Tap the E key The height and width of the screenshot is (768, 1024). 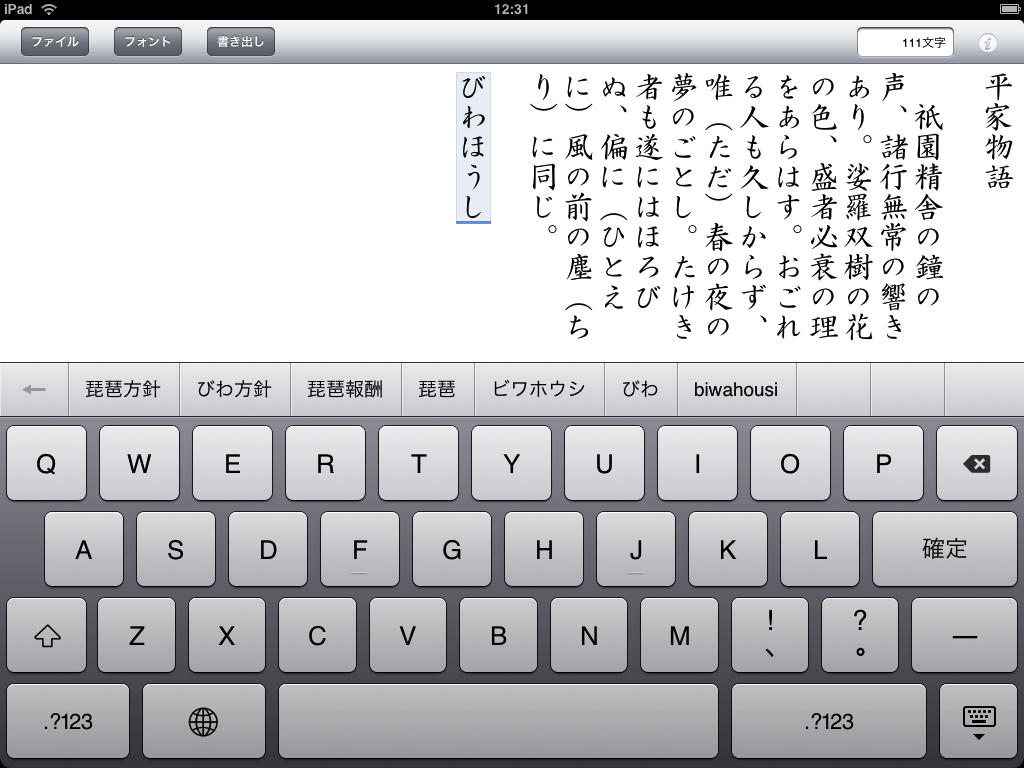click(x=232, y=464)
